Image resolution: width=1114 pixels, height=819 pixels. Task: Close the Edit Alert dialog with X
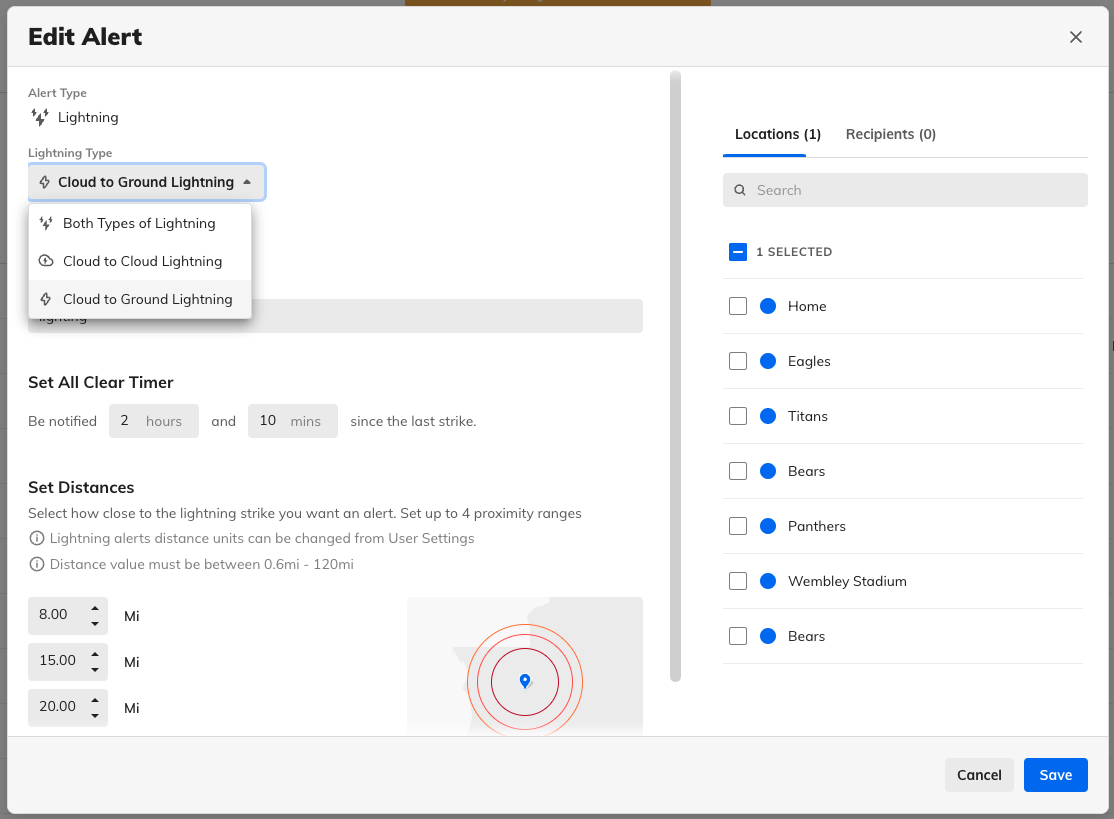[1076, 37]
